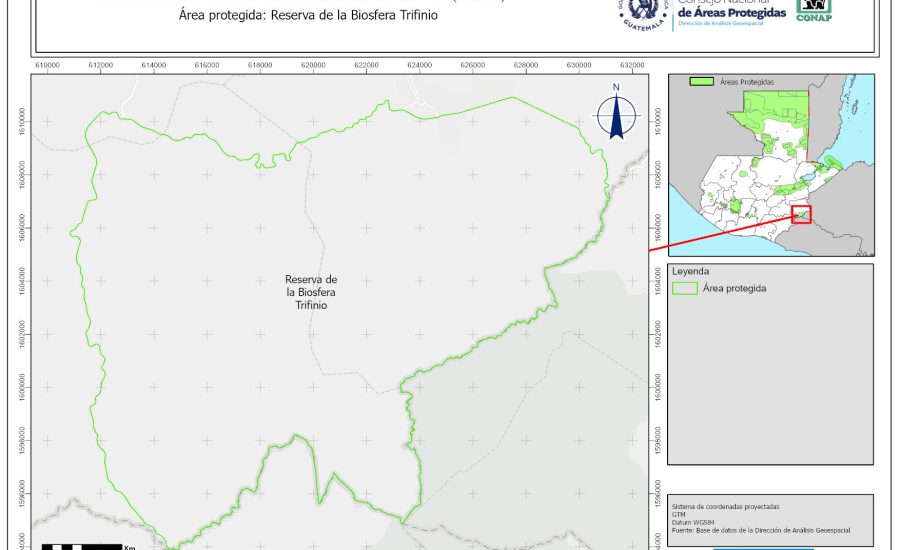Click the 'Sistema de coordenadas proyectadas' text

point(726,507)
